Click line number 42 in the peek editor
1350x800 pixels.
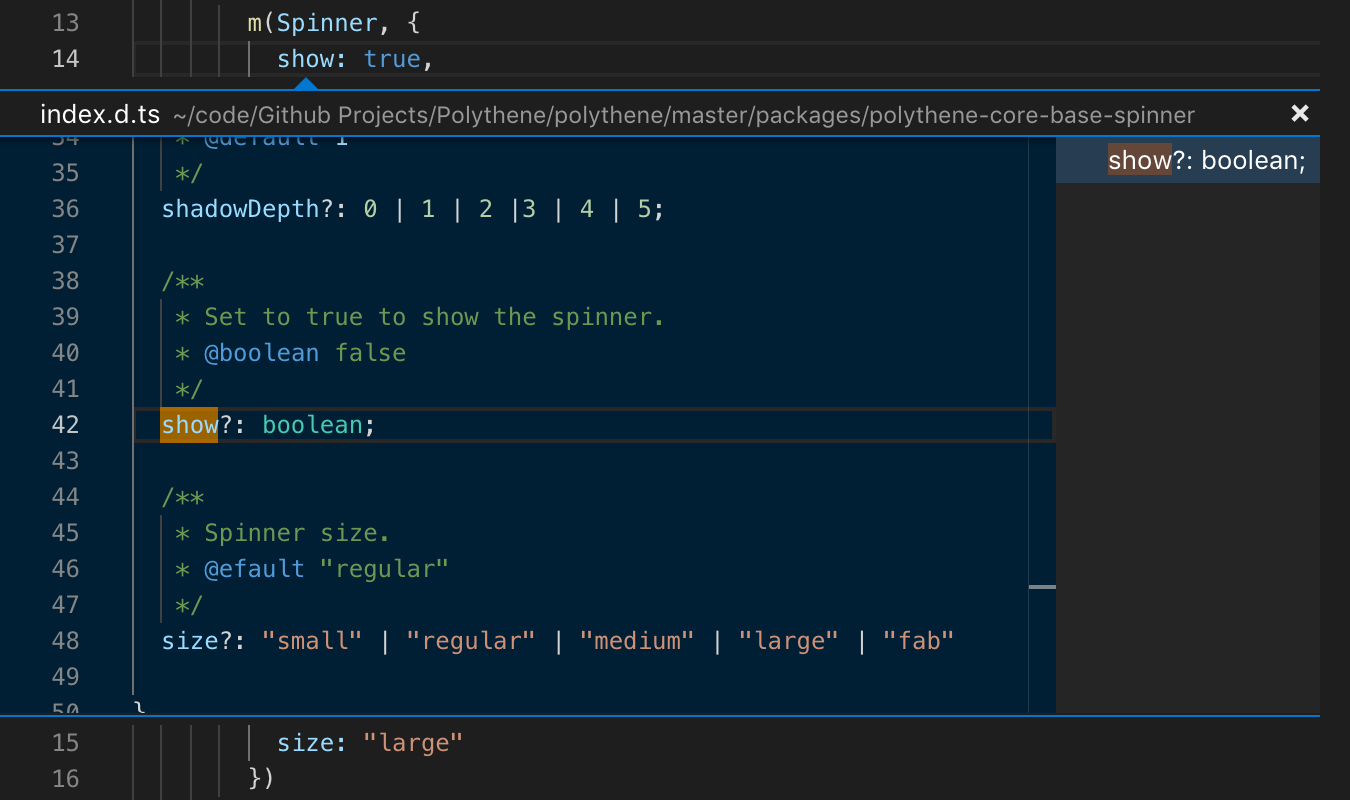65,424
